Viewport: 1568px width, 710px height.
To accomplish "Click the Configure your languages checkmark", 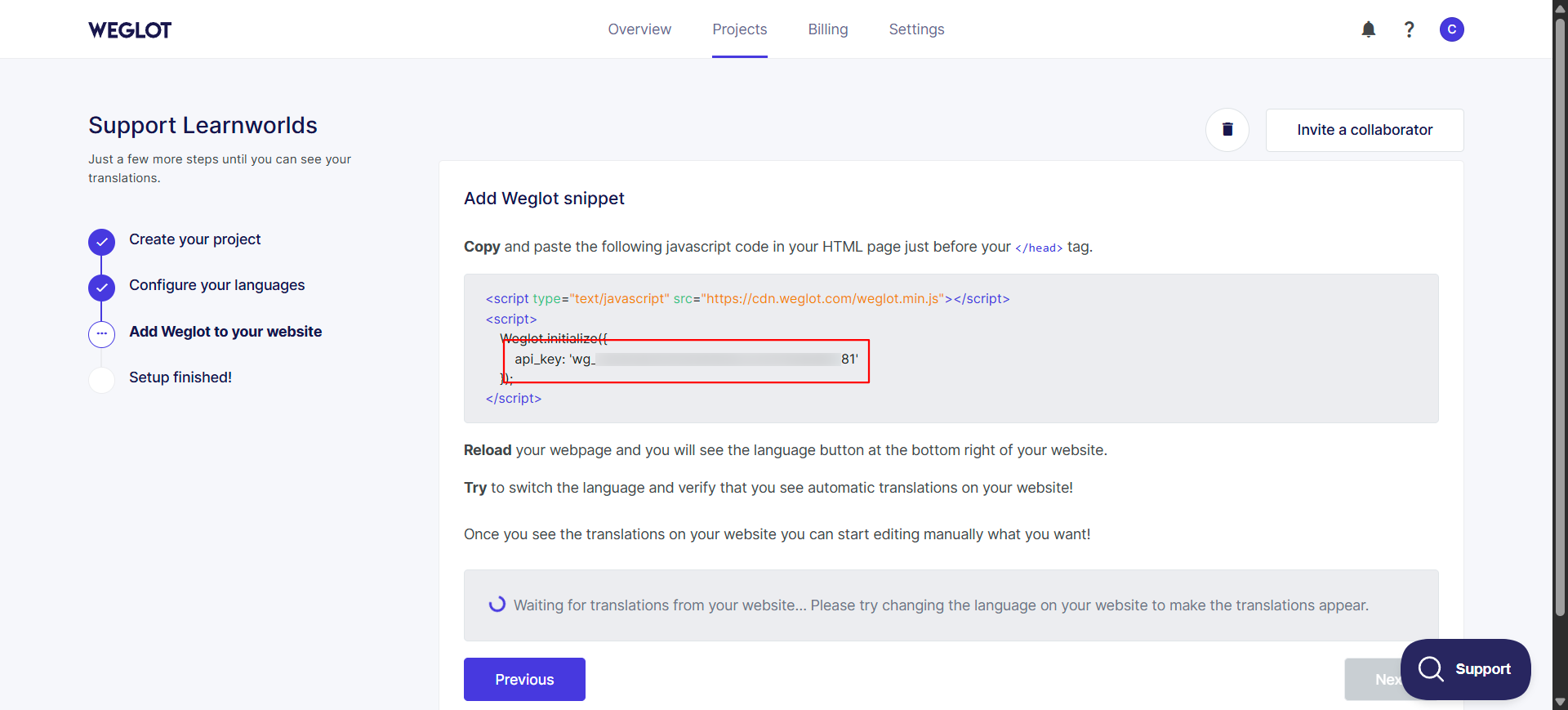I will (x=101, y=288).
